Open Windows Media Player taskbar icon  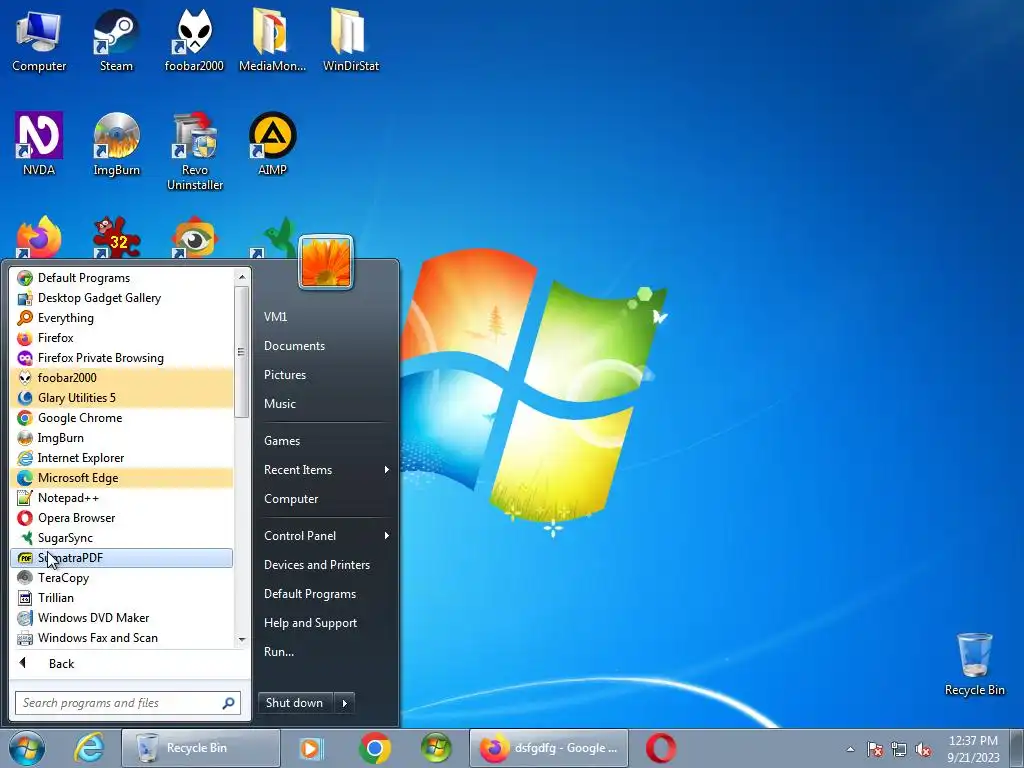pyautogui.click(x=311, y=748)
